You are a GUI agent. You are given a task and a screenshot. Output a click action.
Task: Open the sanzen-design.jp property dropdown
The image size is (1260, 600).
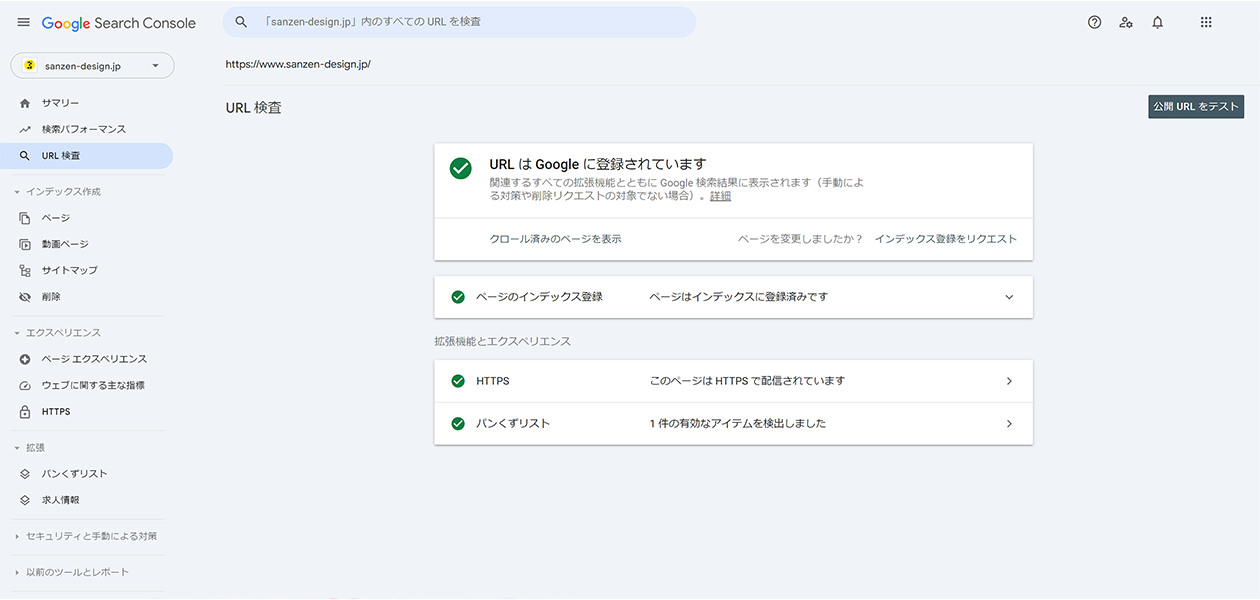[92, 65]
